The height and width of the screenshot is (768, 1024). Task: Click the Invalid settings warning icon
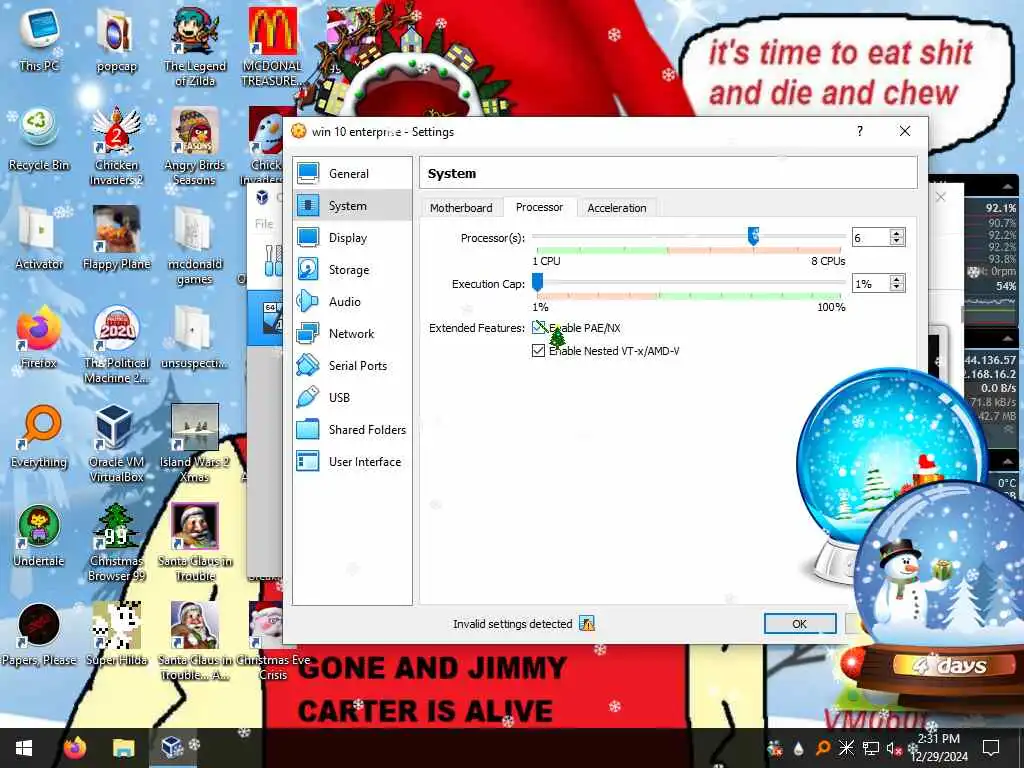pyautogui.click(x=587, y=624)
